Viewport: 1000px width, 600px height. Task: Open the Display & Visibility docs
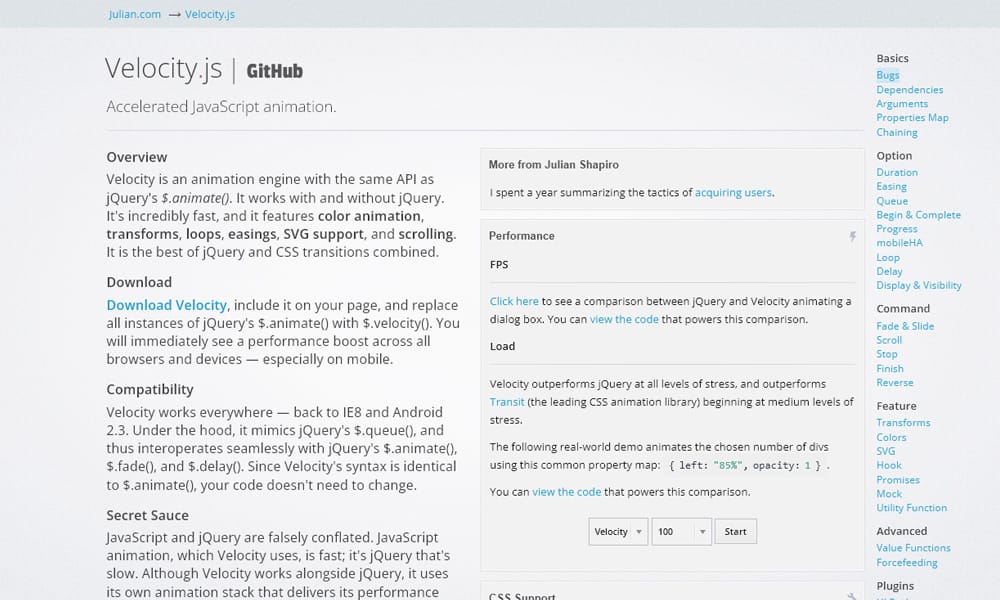919,285
